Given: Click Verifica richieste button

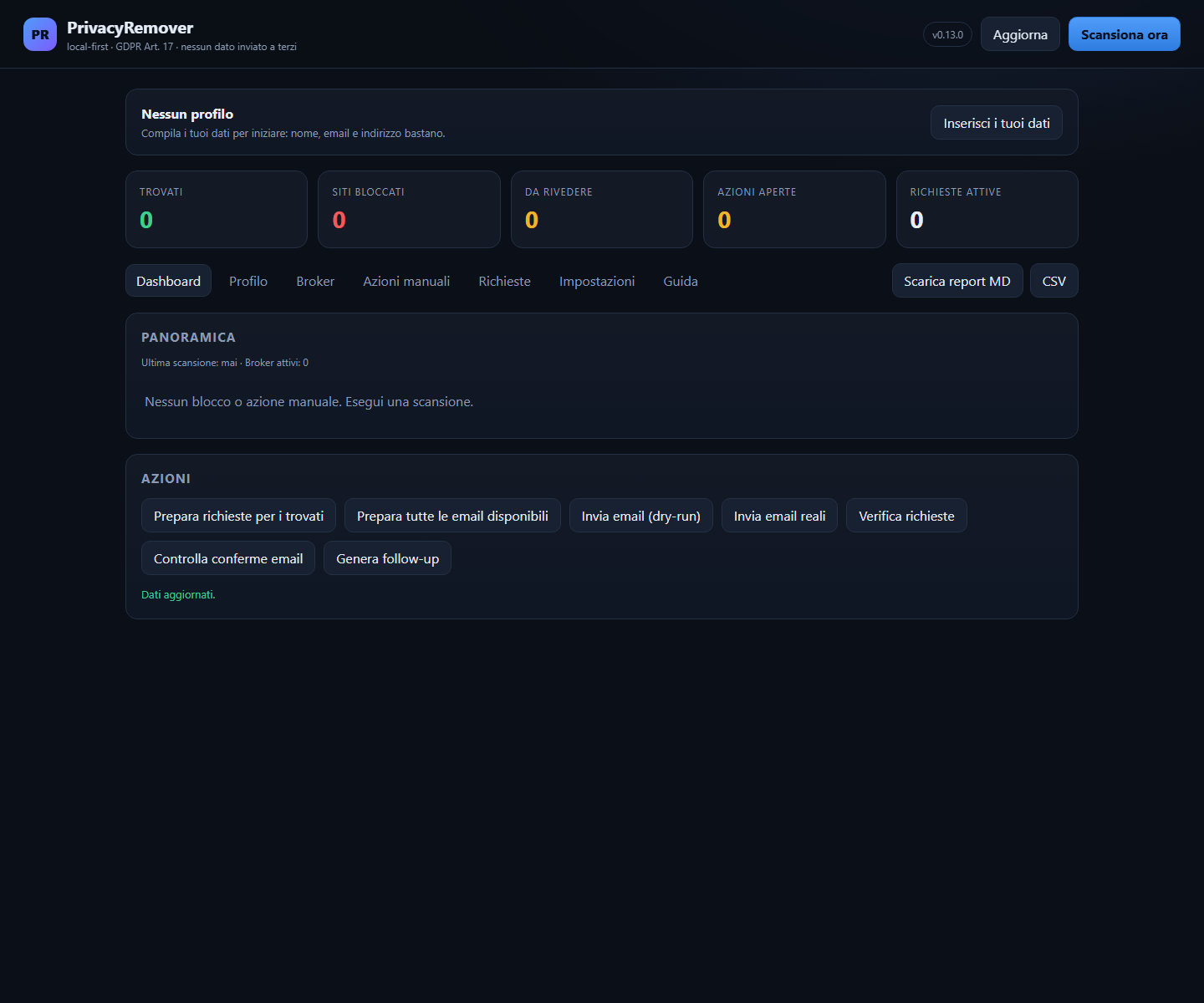Looking at the screenshot, I should (906, 516).
